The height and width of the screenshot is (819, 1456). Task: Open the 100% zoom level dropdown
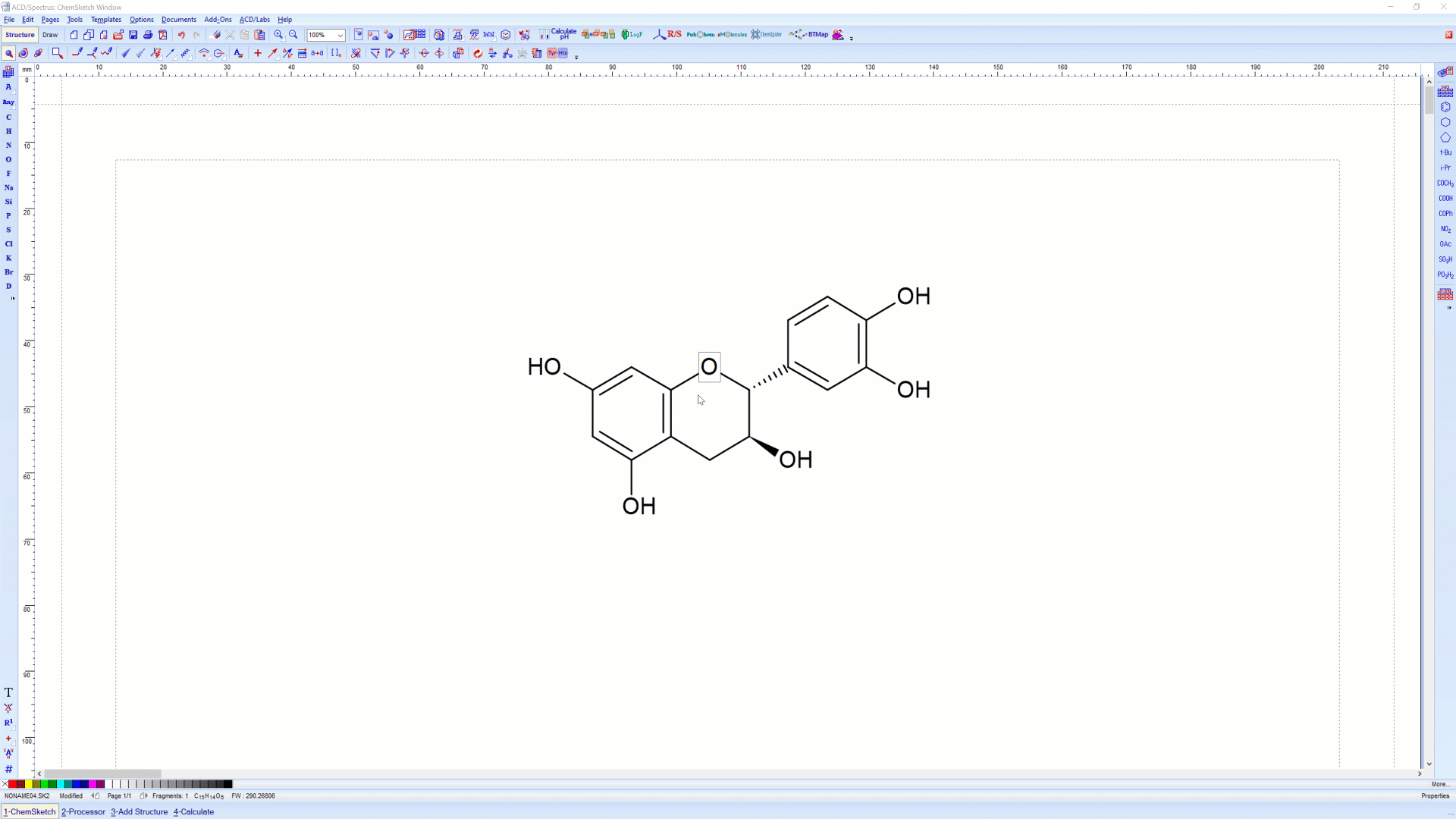click(x=340, y=35)
